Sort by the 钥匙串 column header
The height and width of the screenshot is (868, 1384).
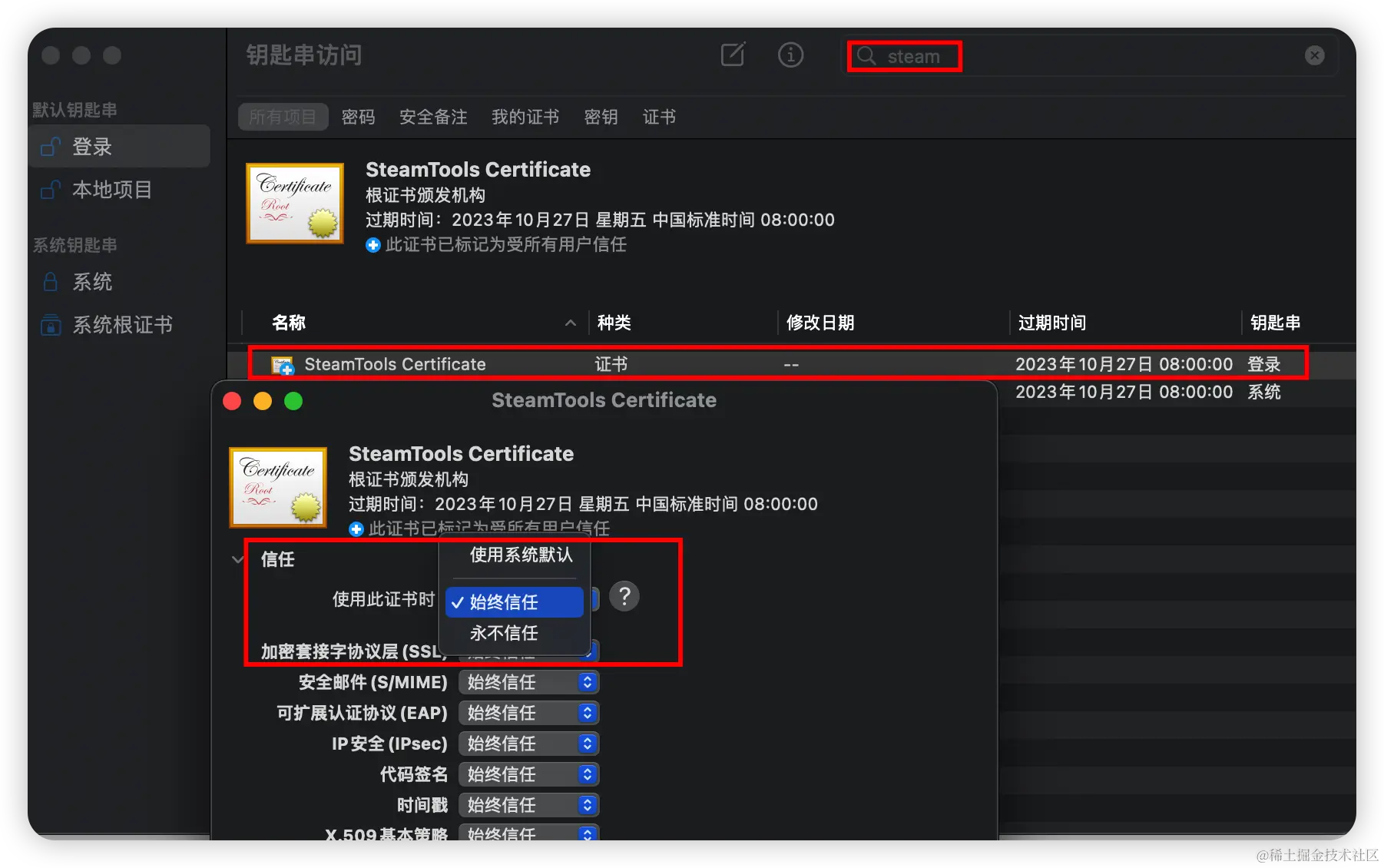[1275, 323]
